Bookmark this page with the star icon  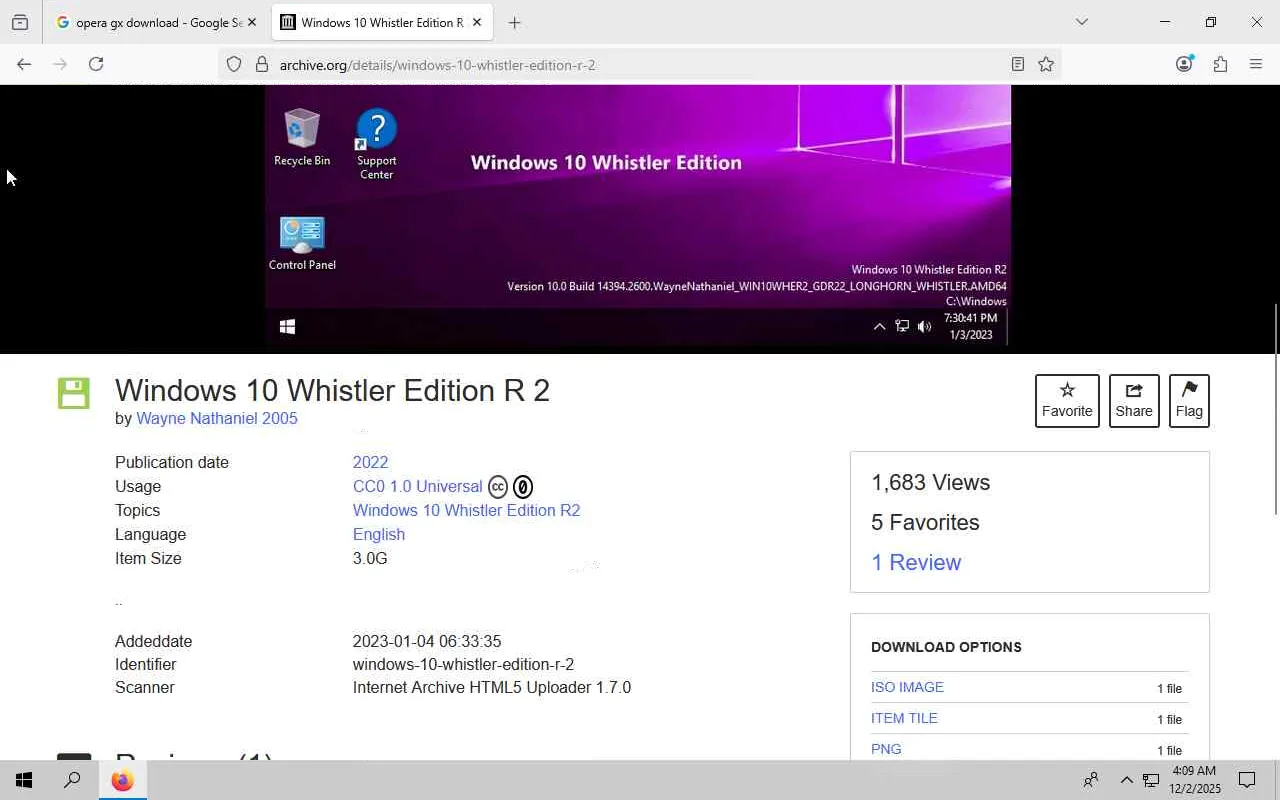pos(1046,64)
